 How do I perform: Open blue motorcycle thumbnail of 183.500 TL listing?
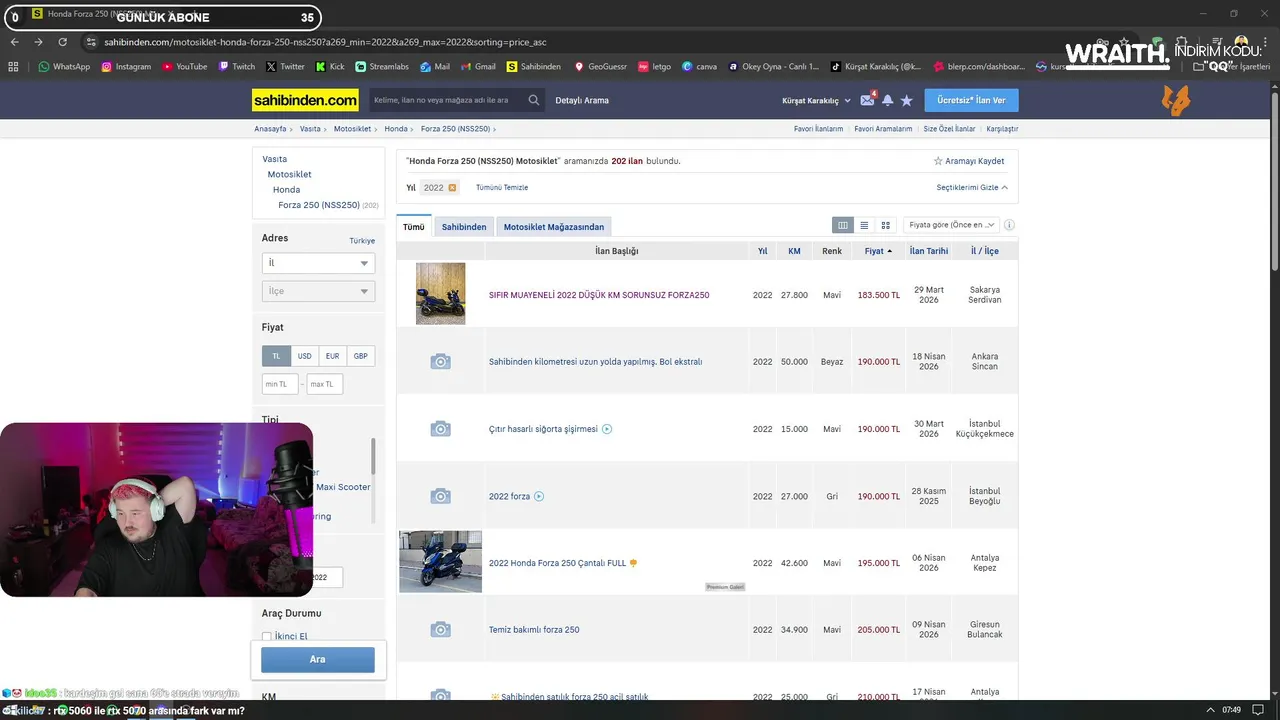(441, 294)
